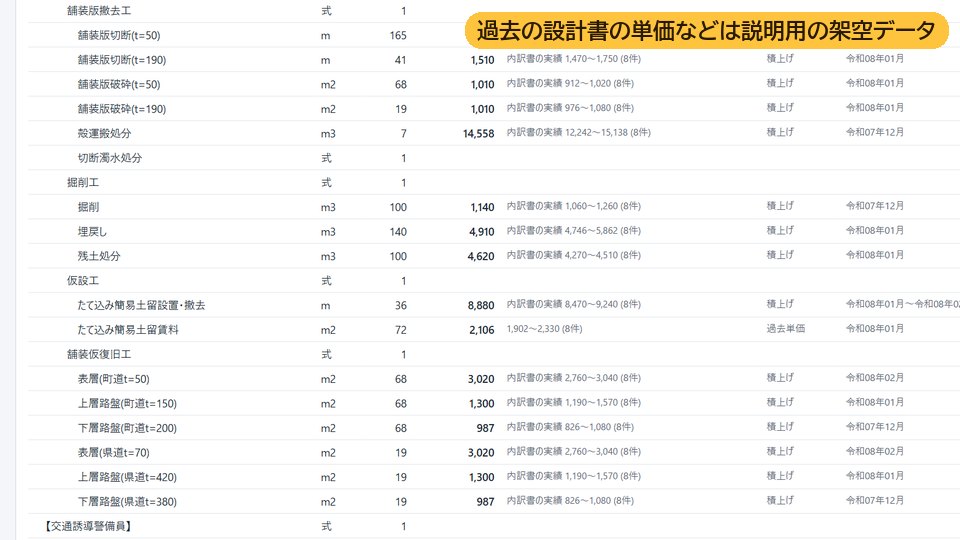This screenshot has width=960, height=540.
Task: Click the 殻運搬処分 item name
Action: (104, 133)
